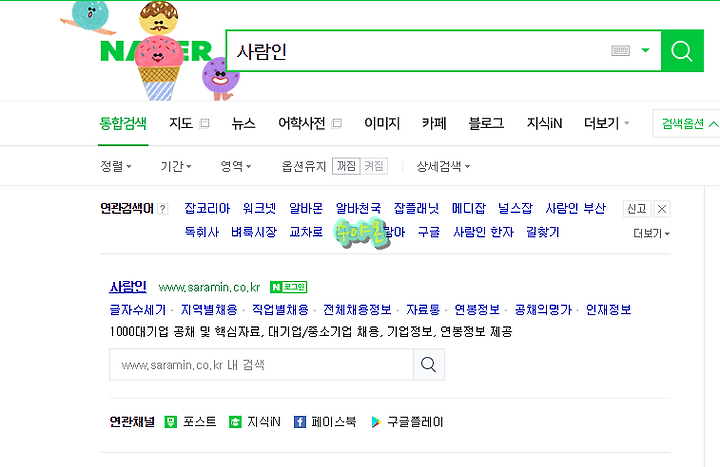Open the on-screen keyboard icon in search box

pos(620,51)
